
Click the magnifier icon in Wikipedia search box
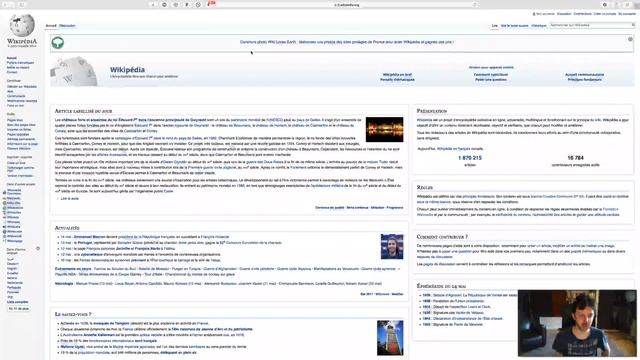[x=633, y=25]
